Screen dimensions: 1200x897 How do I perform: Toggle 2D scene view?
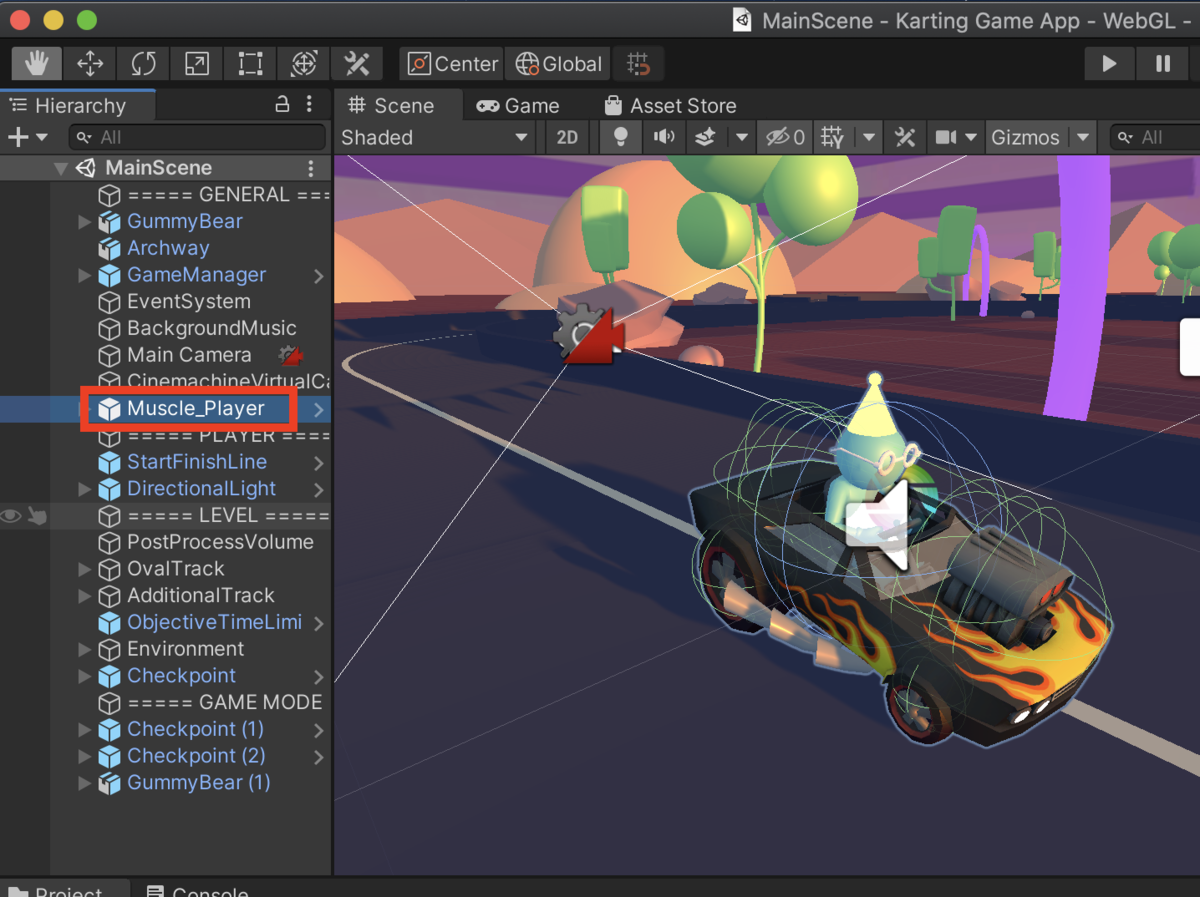tap(567, 137)
